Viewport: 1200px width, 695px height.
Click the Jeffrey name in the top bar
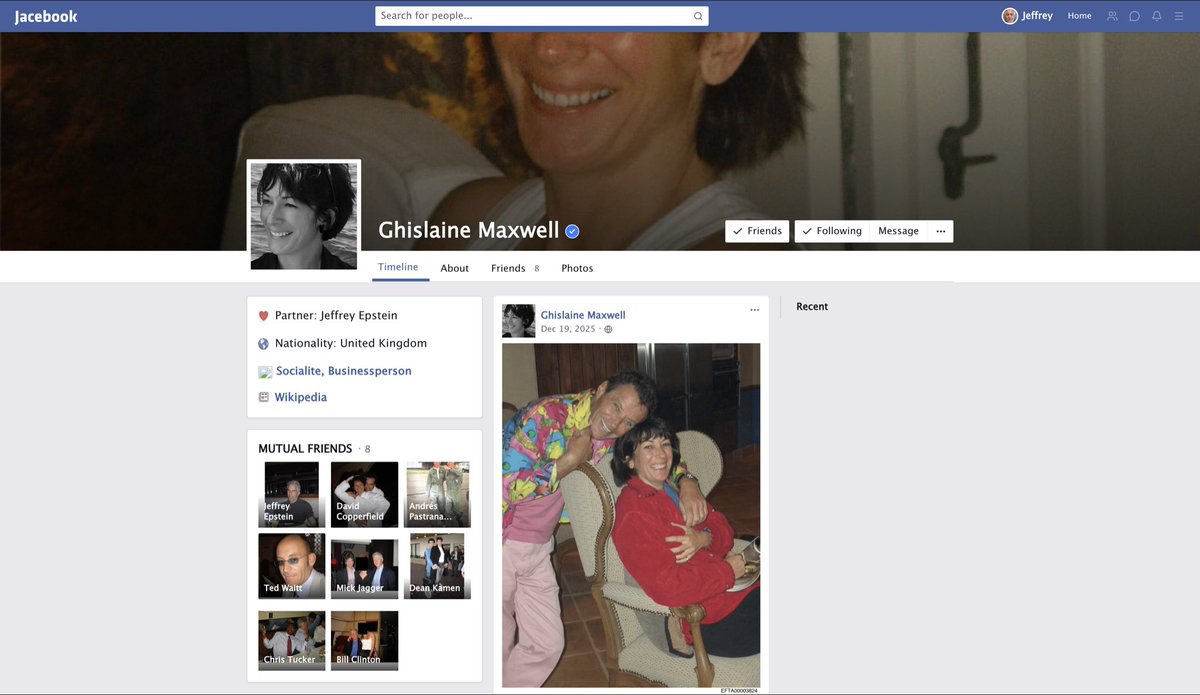pyautogui.click(x=1037, y=16)
